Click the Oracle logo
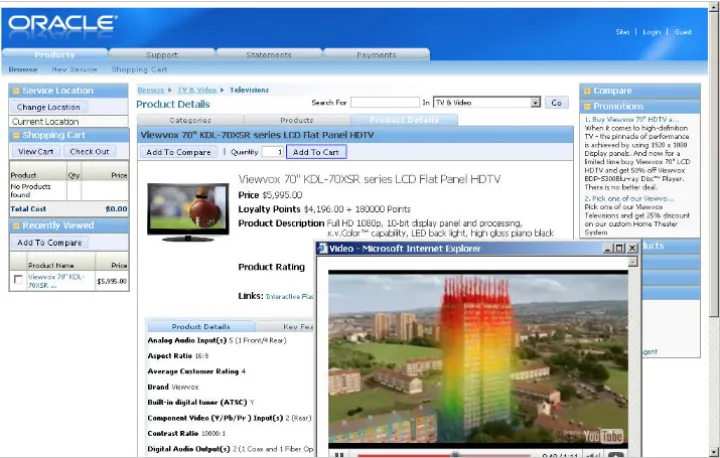 (x=62, y=23)
